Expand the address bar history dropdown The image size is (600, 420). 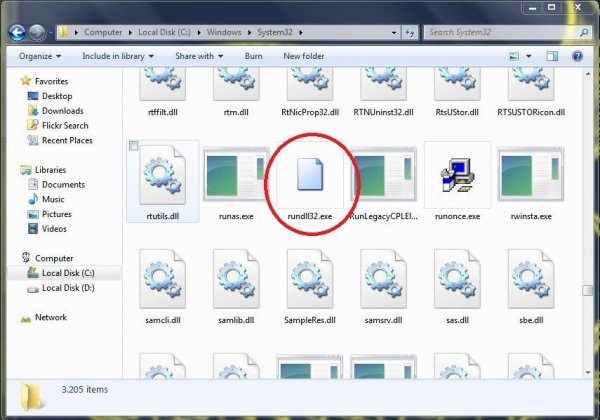394,33
